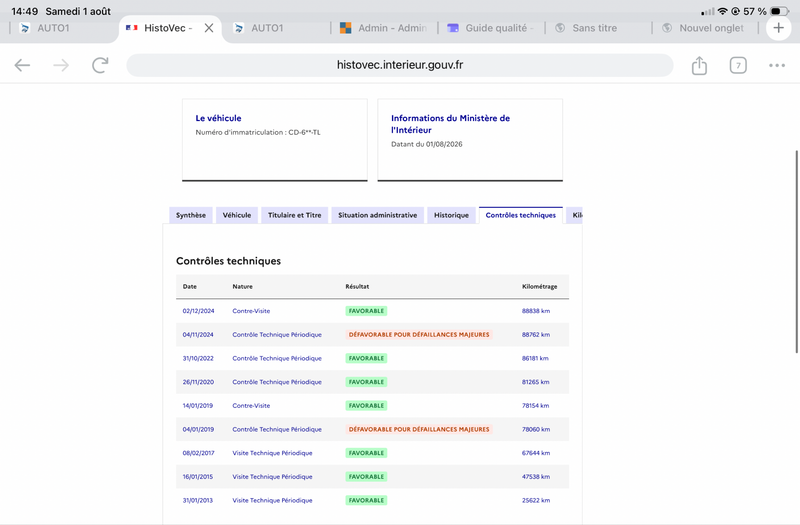Go back to the previous page
The height and width of the screenshot is (525, 800).
(22, 65)
